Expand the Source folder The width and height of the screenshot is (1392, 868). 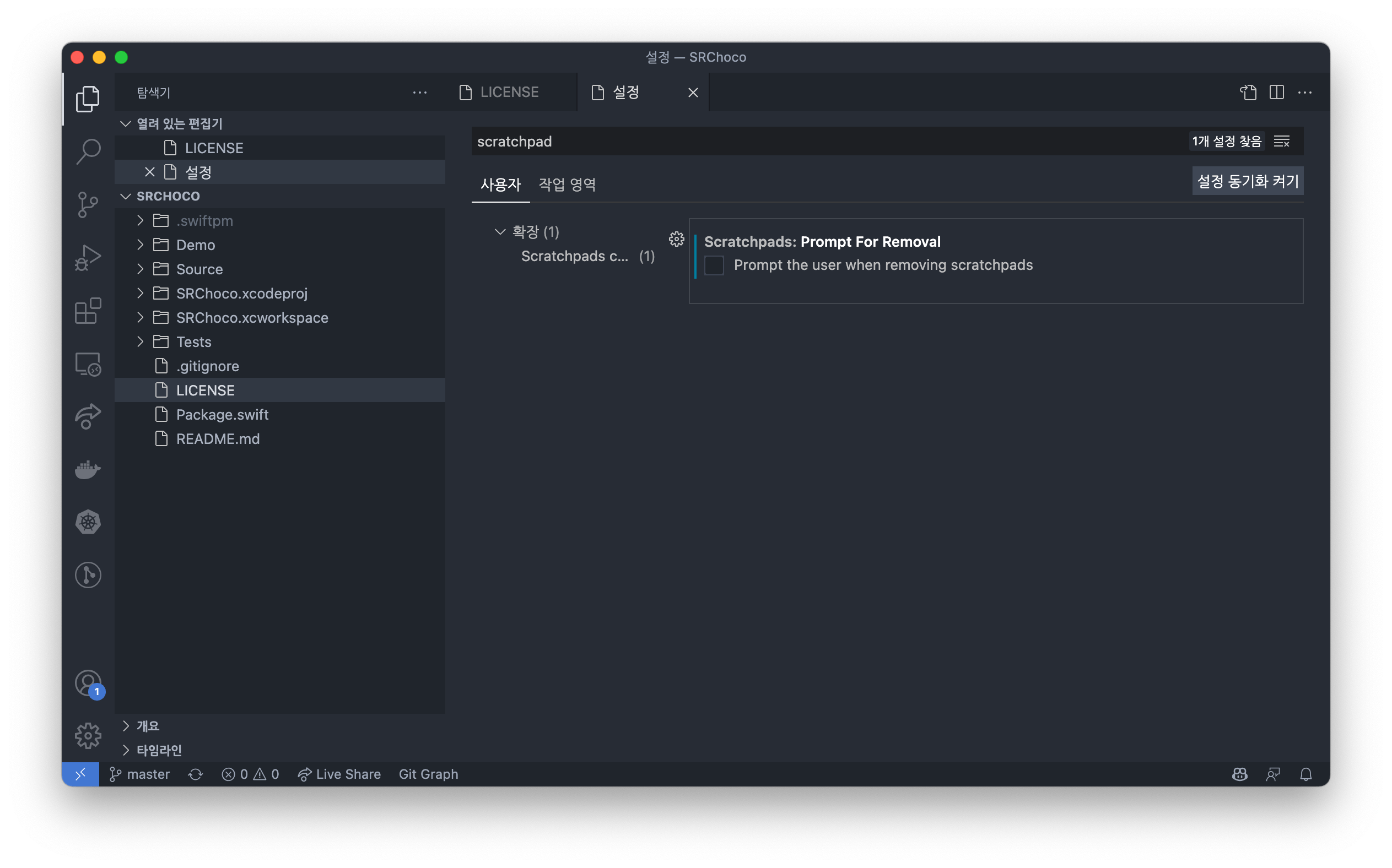coord(141,269)
